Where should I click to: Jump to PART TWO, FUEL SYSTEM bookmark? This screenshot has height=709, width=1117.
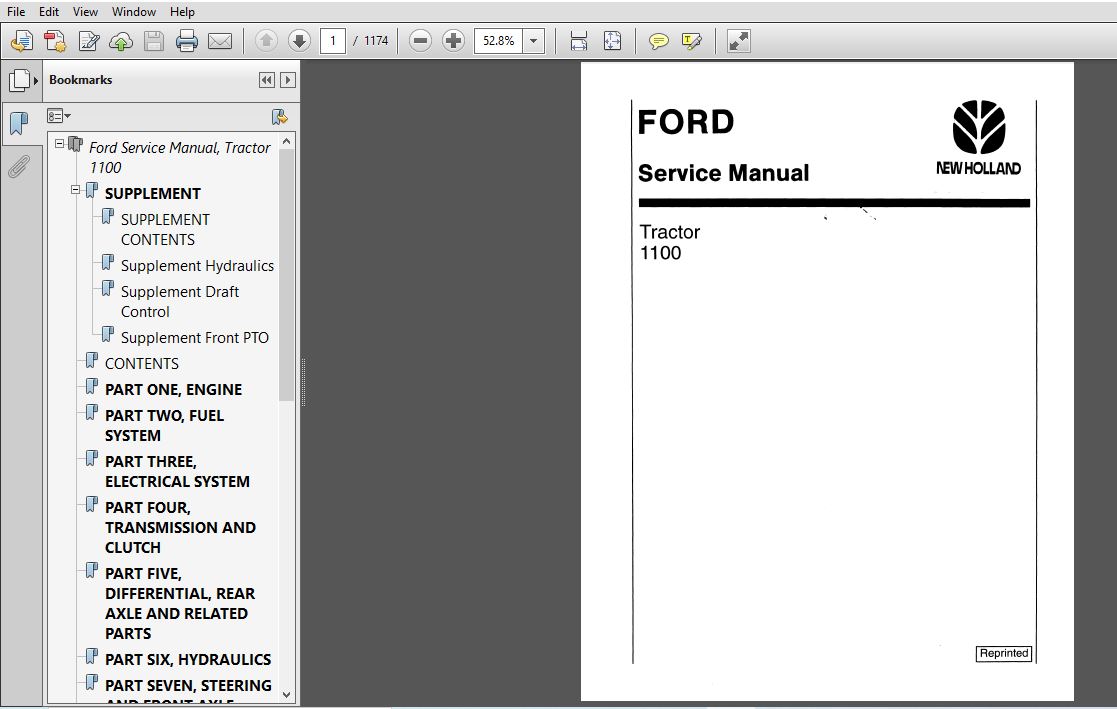tap(164, 425)
